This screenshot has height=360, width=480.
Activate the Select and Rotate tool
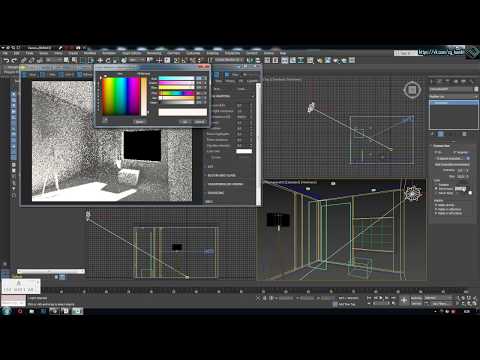[x=108, y=60]
